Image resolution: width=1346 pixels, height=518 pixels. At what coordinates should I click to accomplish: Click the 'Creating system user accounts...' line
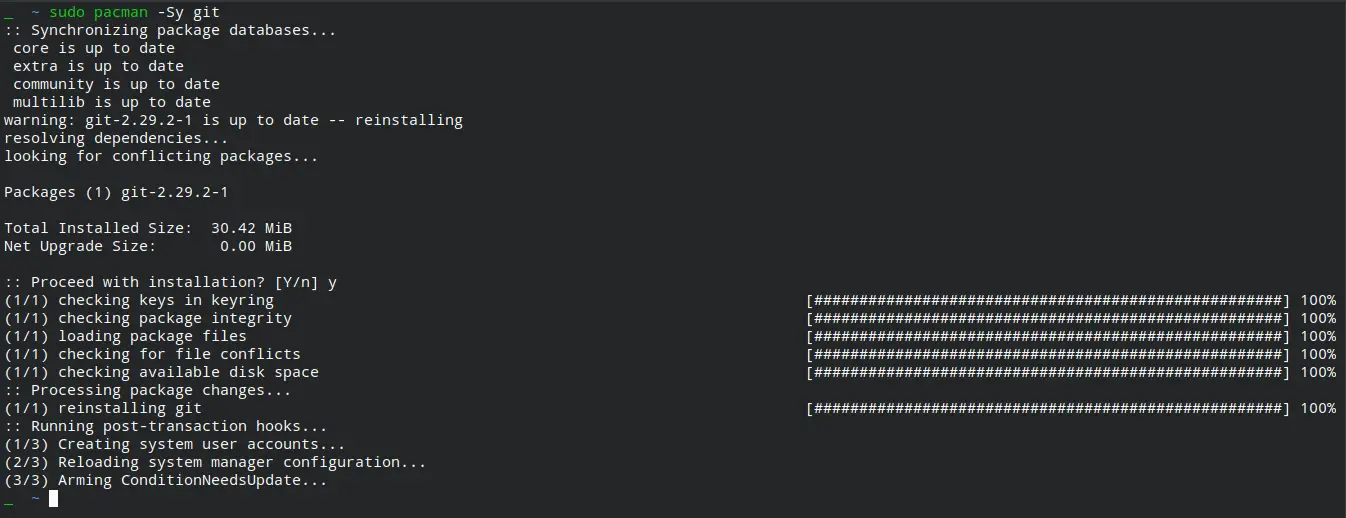coord(175,444)
